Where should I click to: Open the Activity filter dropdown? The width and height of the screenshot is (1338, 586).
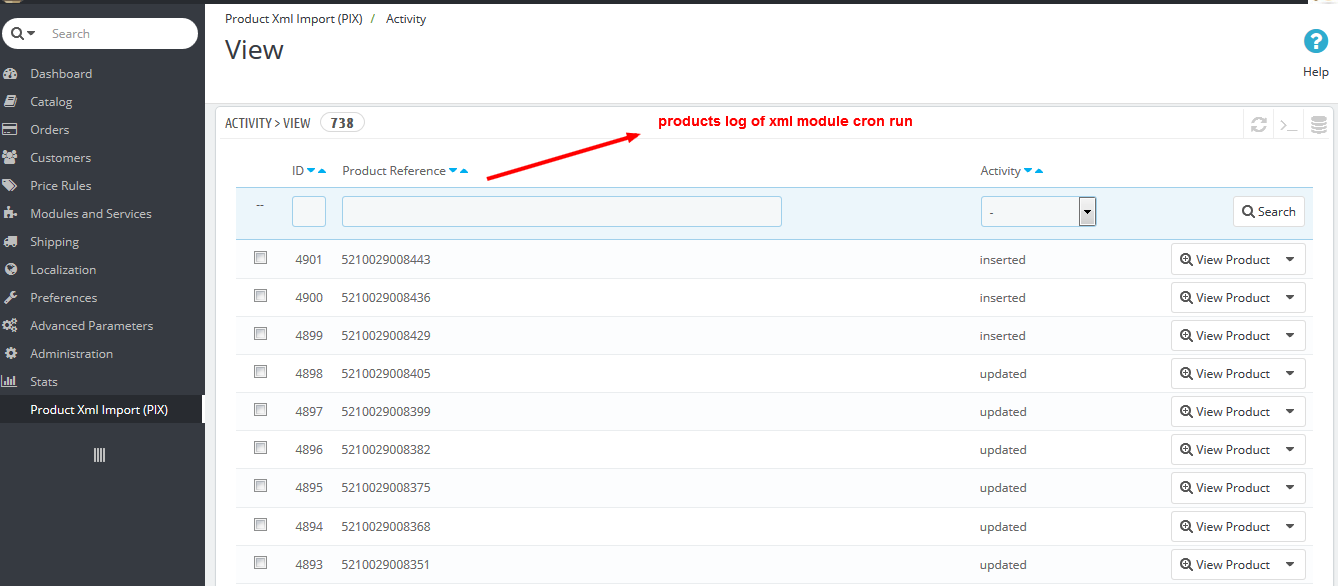(x=1038, y=212)
